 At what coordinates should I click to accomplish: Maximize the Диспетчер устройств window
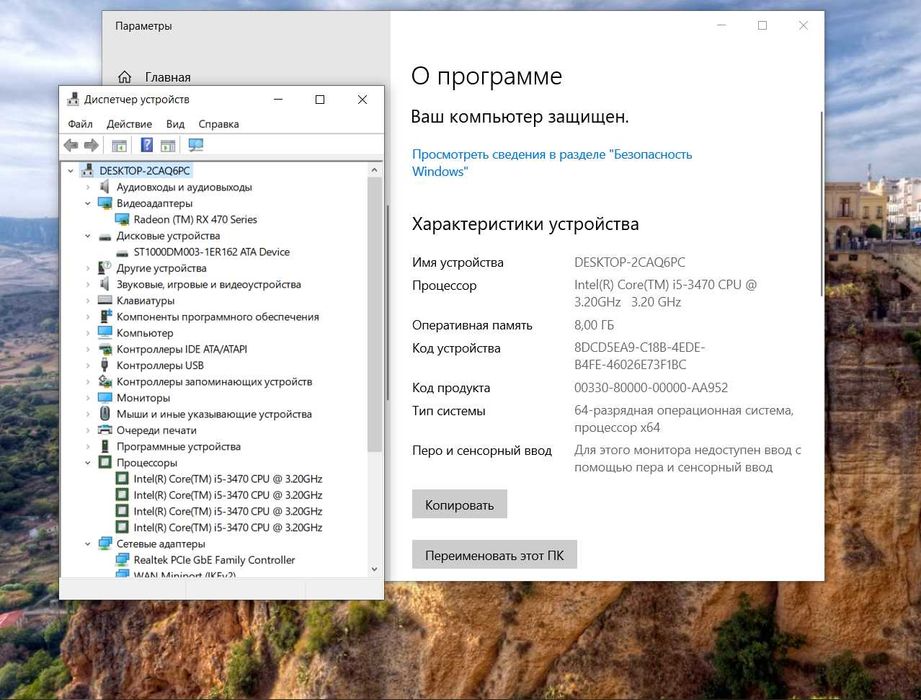coord(320,99)
